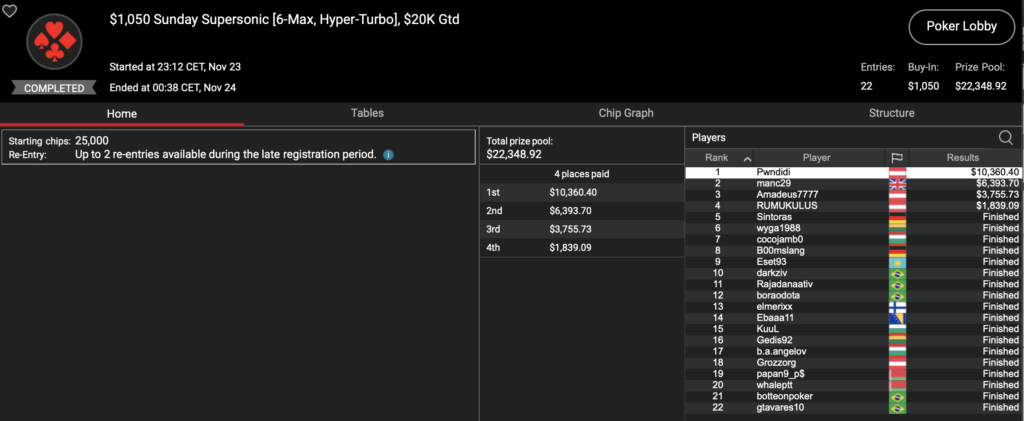The width and height of the screenshot is (1024, 421).
Task: Click the card suits tournament logo
Action: (x=53, y=42)
